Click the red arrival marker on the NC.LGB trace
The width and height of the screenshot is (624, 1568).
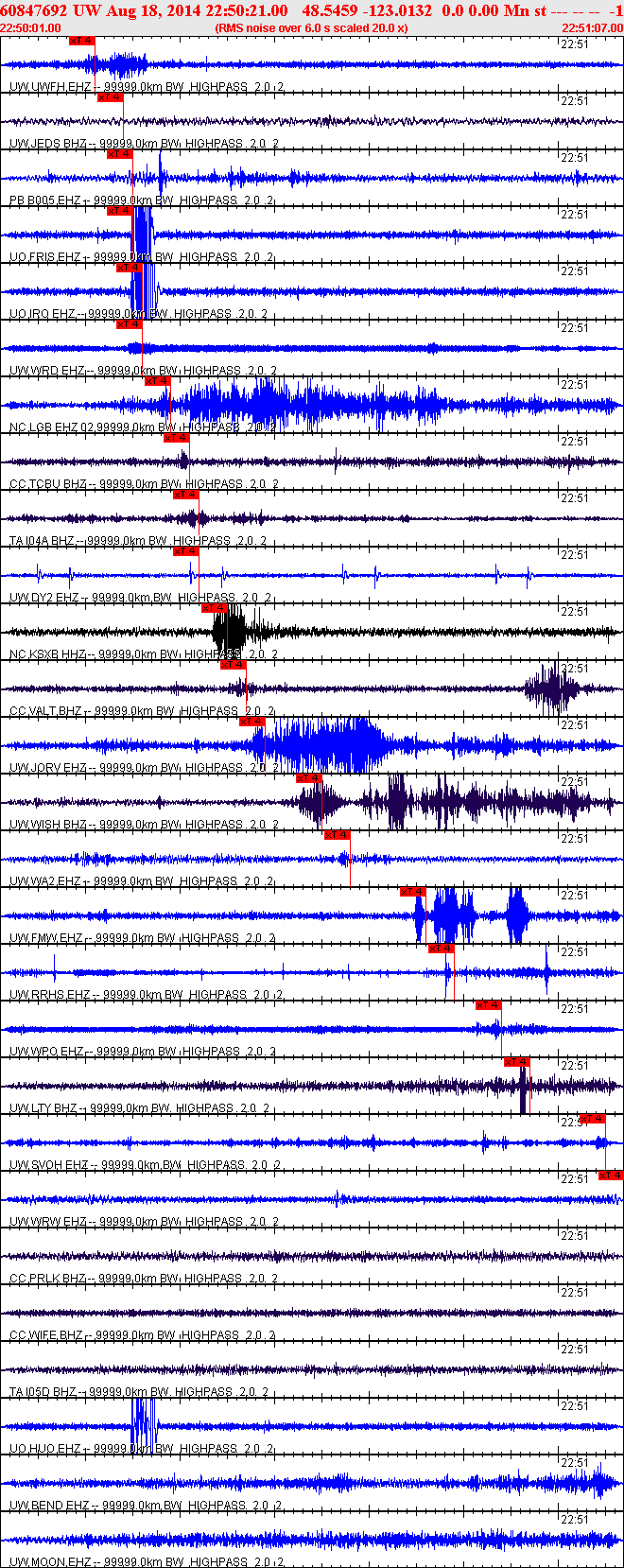point(158,381)
